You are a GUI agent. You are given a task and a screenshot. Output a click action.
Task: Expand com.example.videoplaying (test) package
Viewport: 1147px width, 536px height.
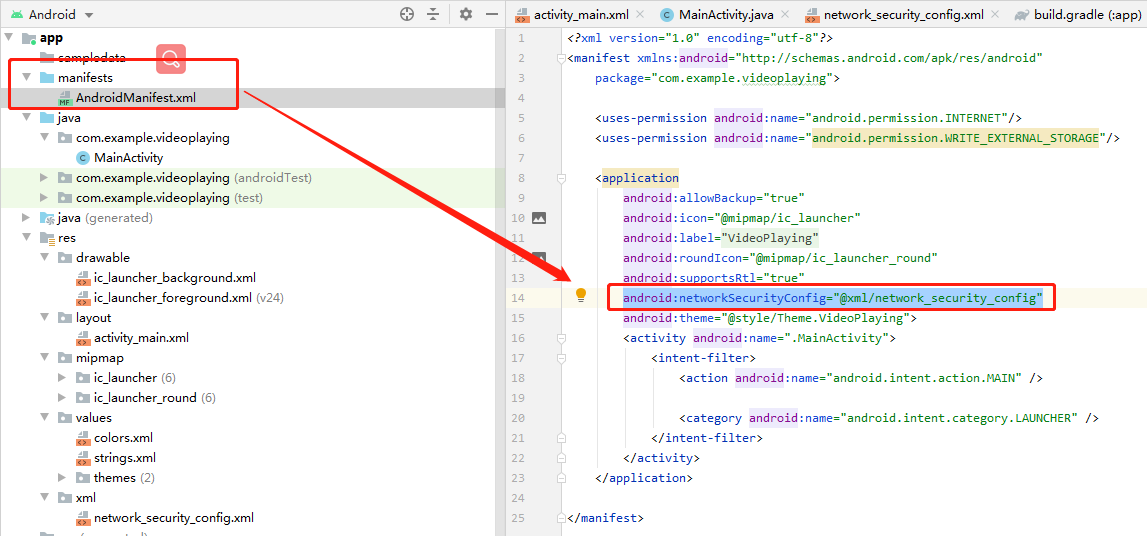pyautogui.click(x=45, y=197)
